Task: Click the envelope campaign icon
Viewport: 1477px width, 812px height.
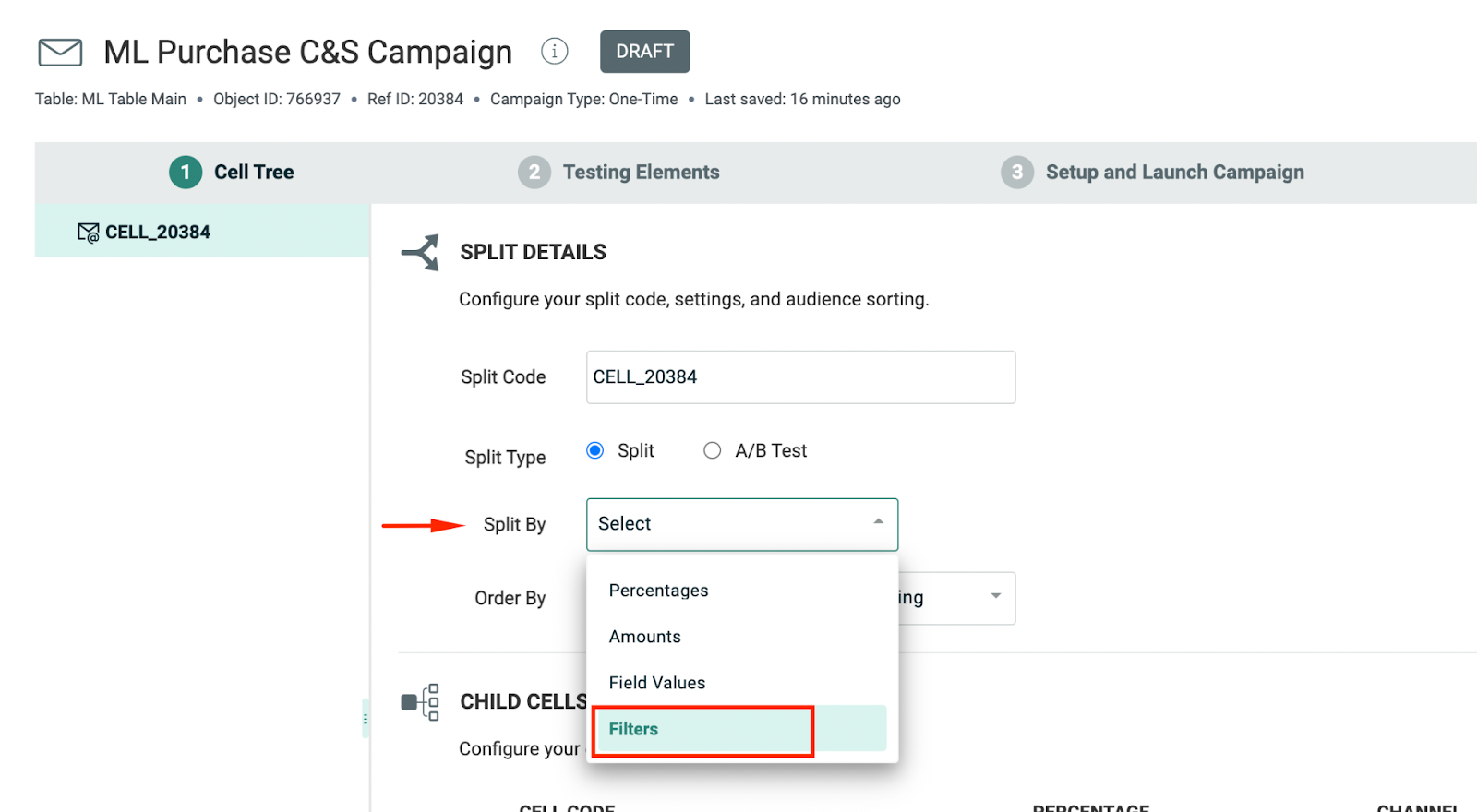Action: pyautogui.click(x=60, y=53)
